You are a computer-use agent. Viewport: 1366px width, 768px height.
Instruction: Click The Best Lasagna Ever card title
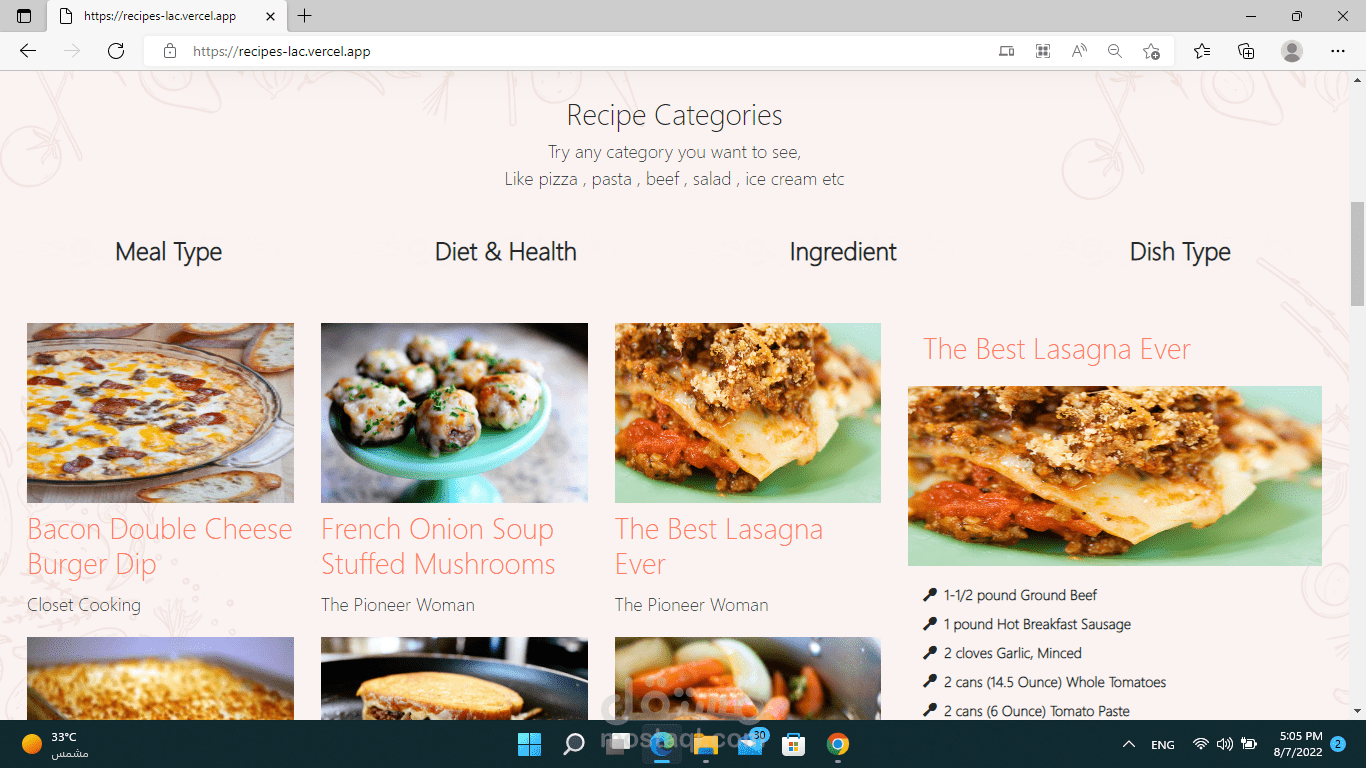(719, 546)
